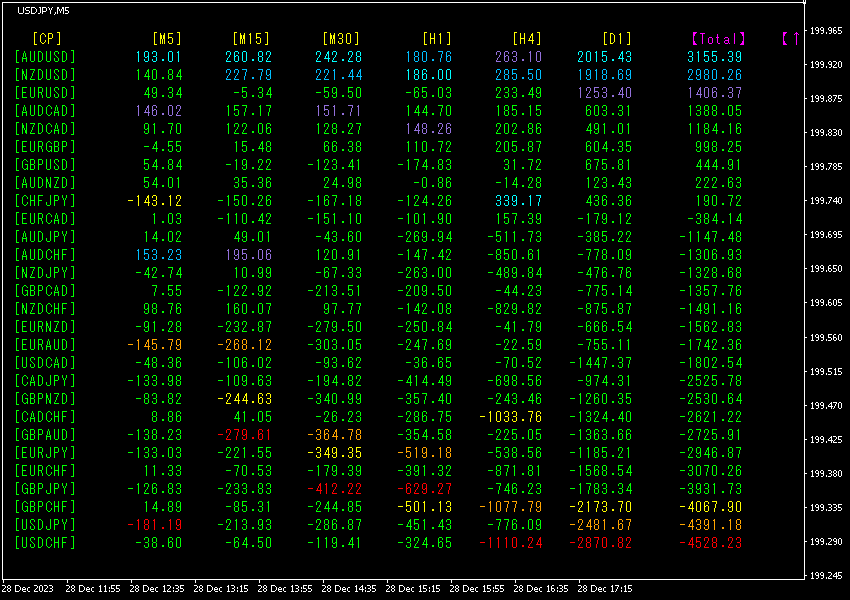Click the [EURAUD] pair label
Screen dimensions: 850x600
(x=45, y=345)
